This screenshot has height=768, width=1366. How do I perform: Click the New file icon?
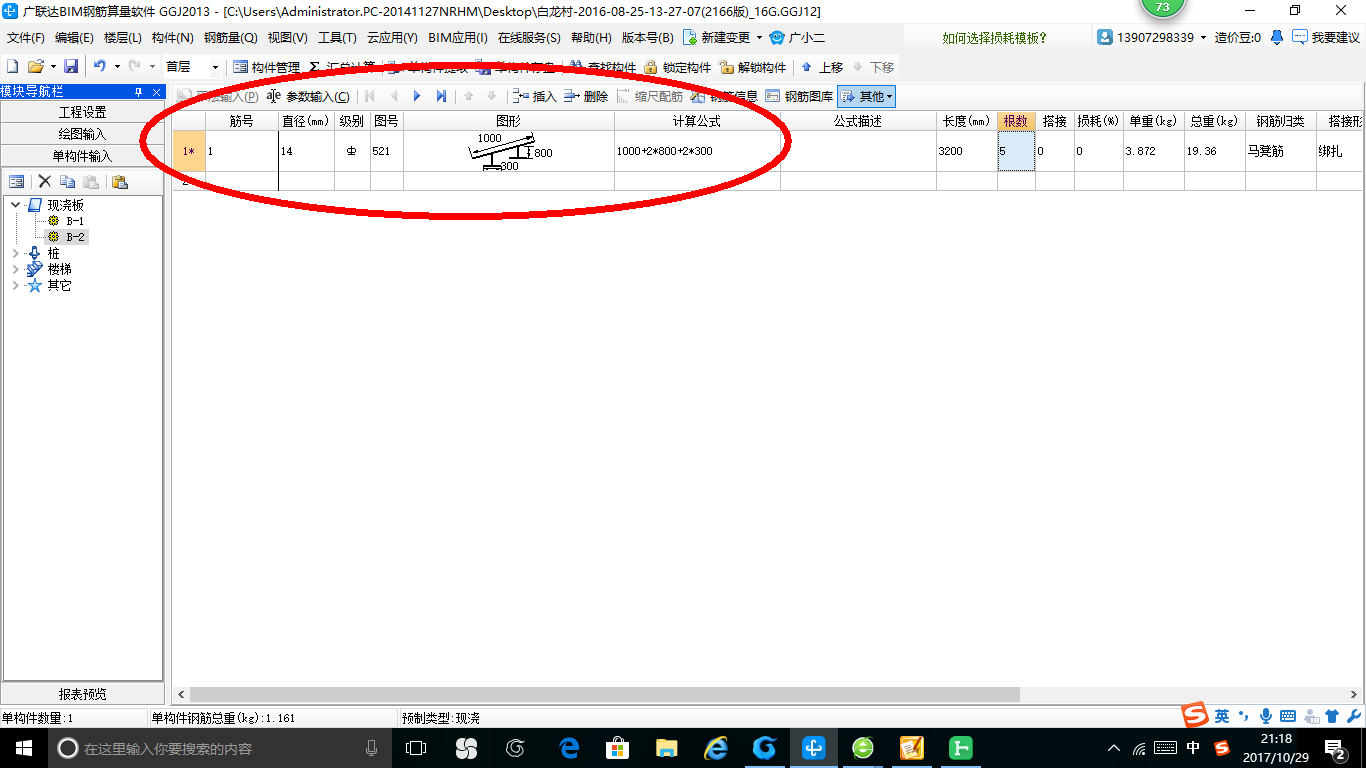[12, 67]
